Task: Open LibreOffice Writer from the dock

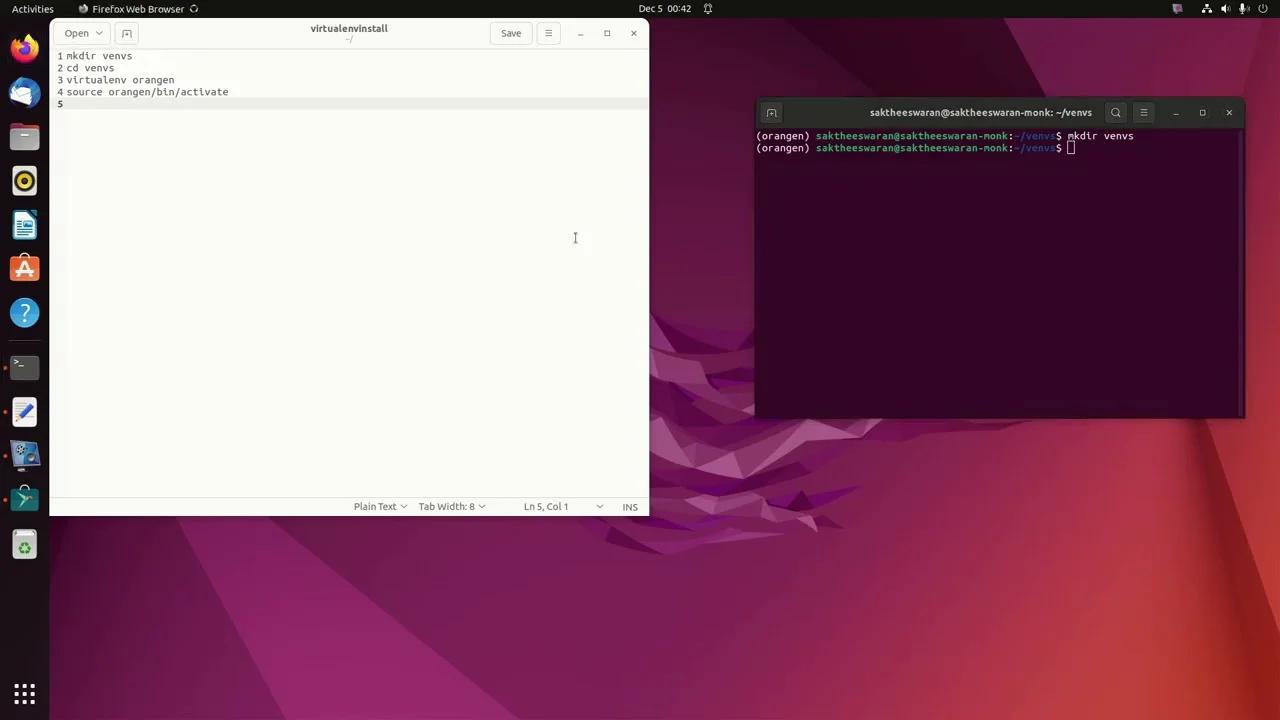Action: click(25, 225)
